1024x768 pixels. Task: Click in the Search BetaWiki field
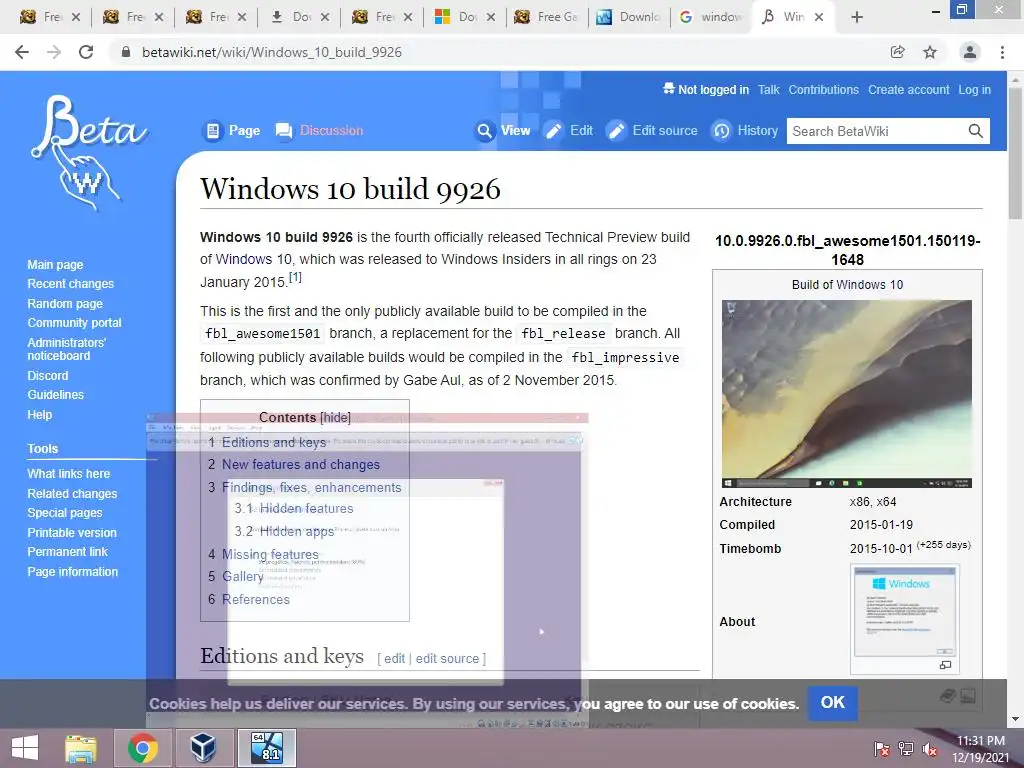[x=878, y=131]
